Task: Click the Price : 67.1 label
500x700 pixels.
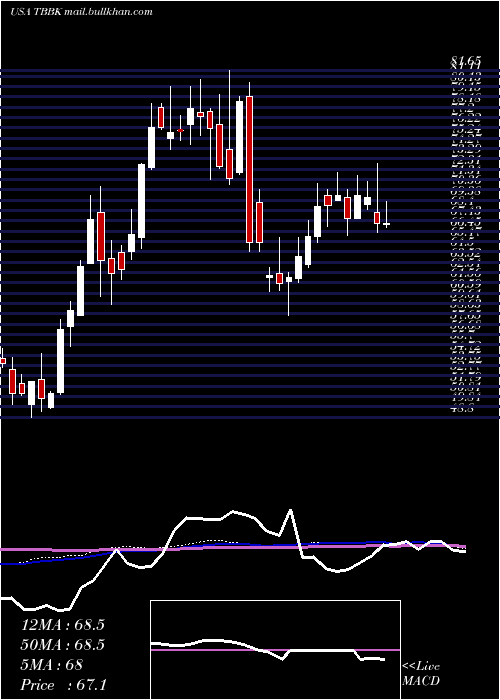Action: pyautogui.click(x=64, y=685)
